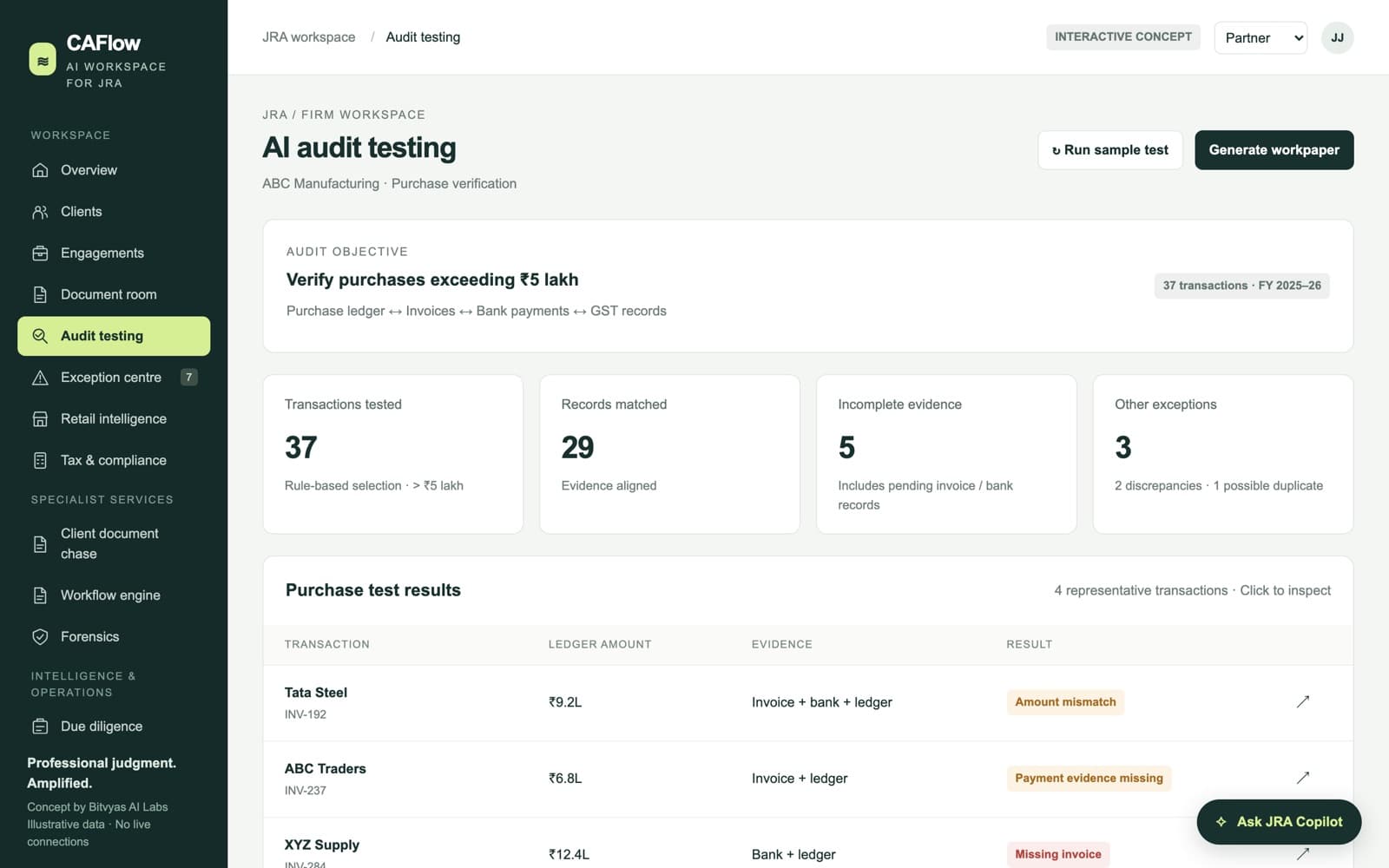This screenshot has height=868, width=1389.
Task: Open Incomplete evidence card
Action: click(x=946, y=454)
